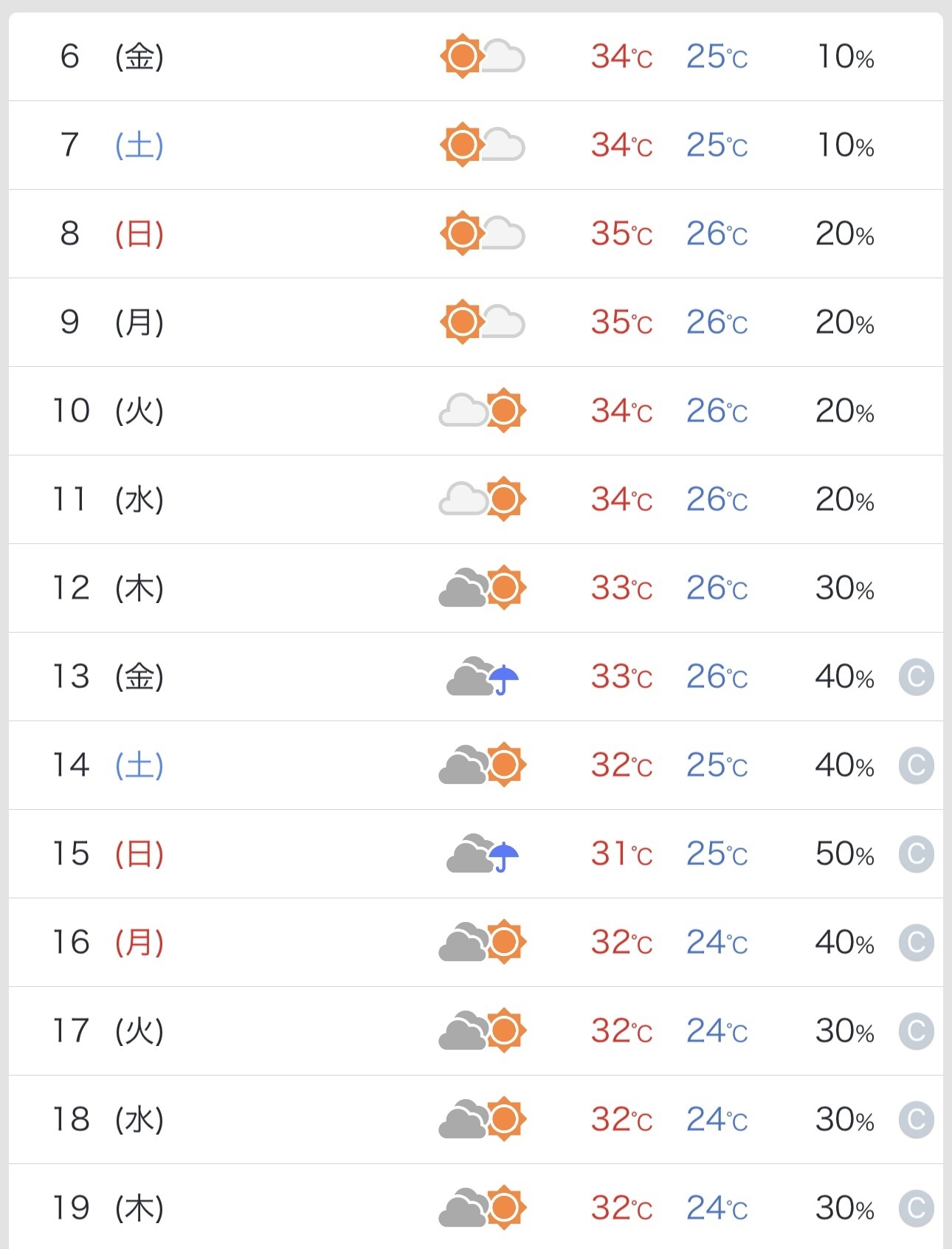Click the 24°C low temperature on day 16
952x1249 pixels.
717,943
